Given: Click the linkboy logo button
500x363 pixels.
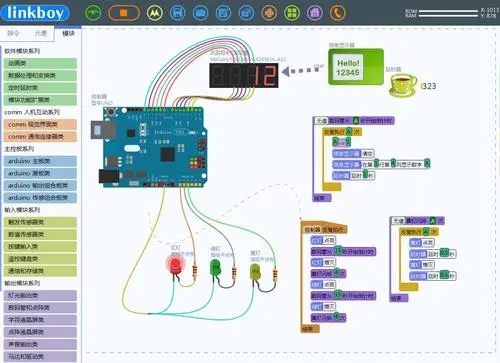Looking at the screenshot, I should pos(35,13).
